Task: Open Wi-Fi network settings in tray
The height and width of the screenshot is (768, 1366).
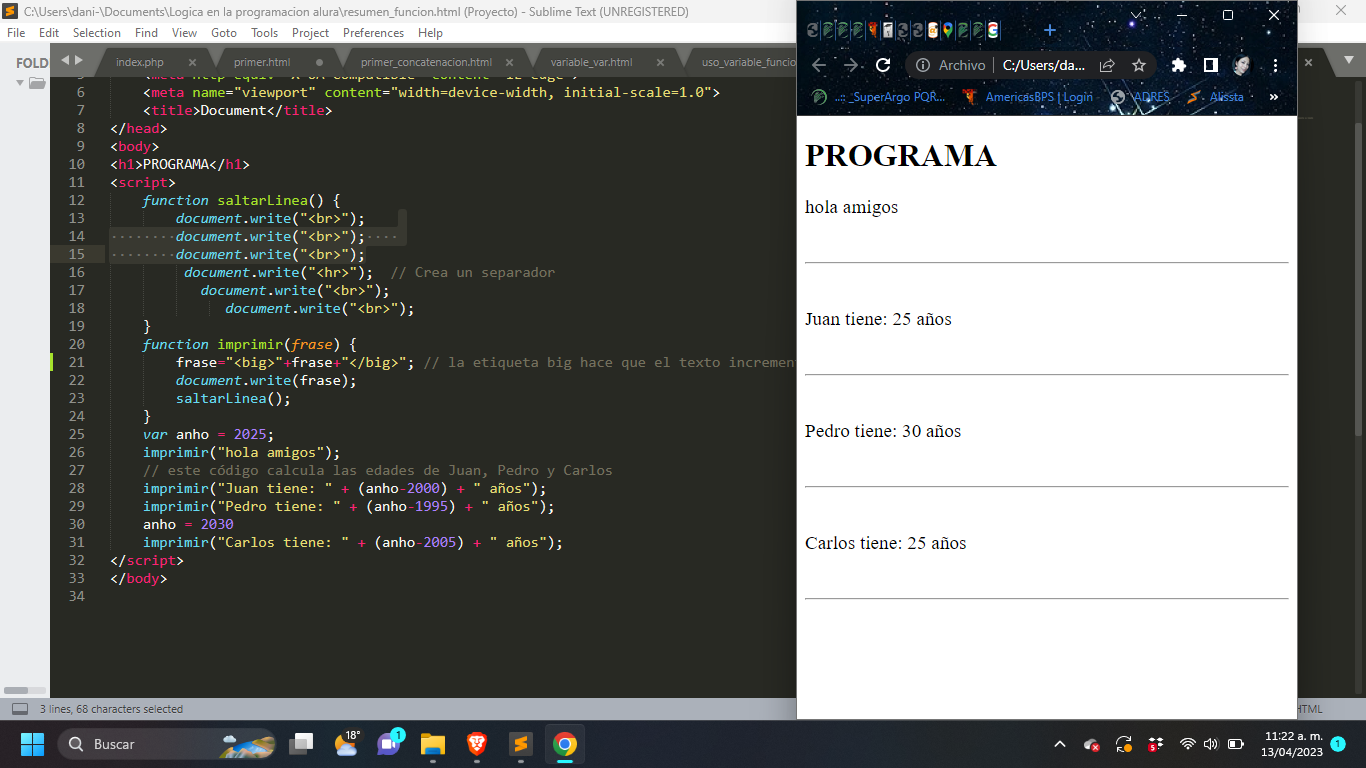Action: click(1187, 744)
